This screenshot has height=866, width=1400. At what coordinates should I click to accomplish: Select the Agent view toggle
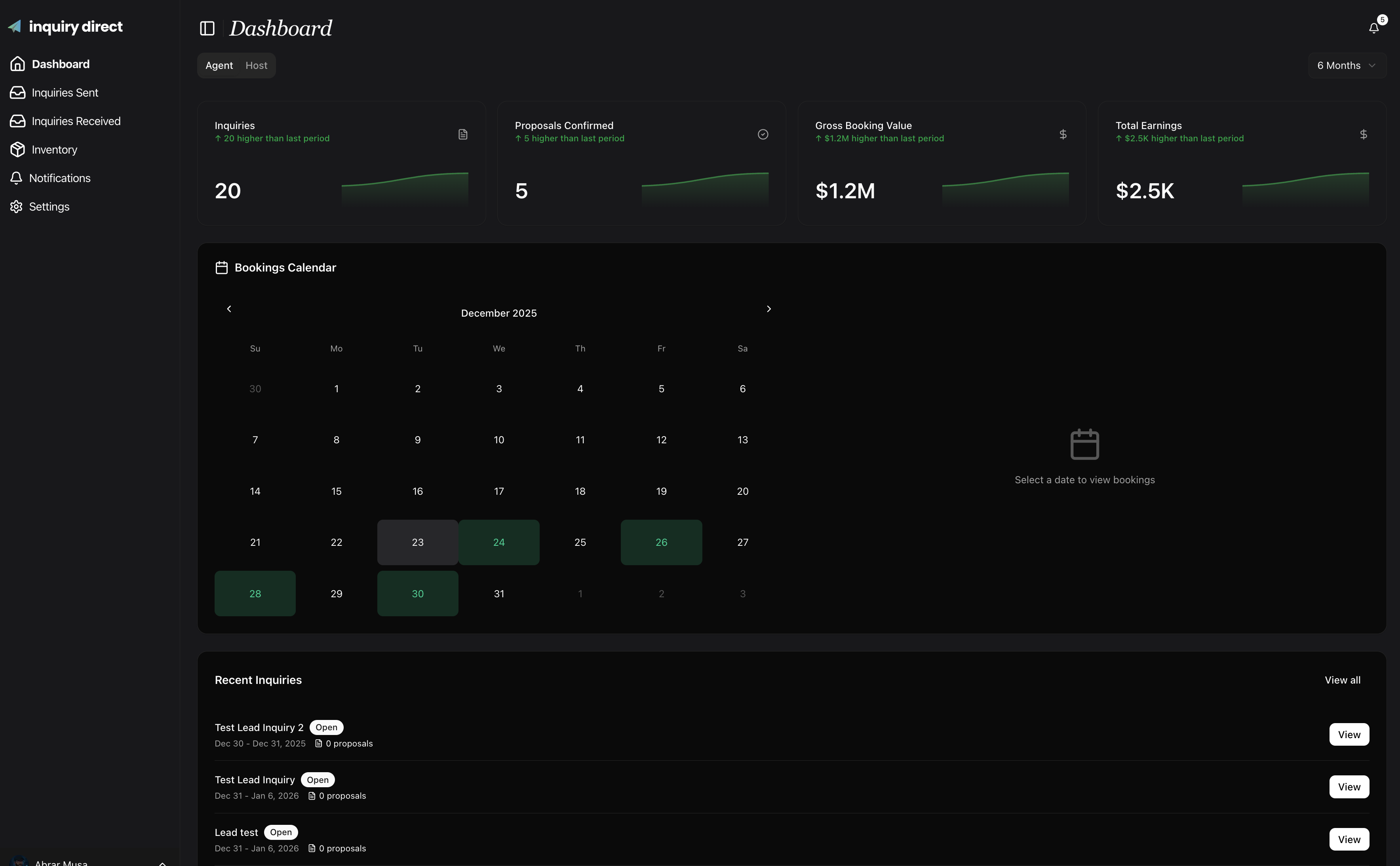(219, 65)
